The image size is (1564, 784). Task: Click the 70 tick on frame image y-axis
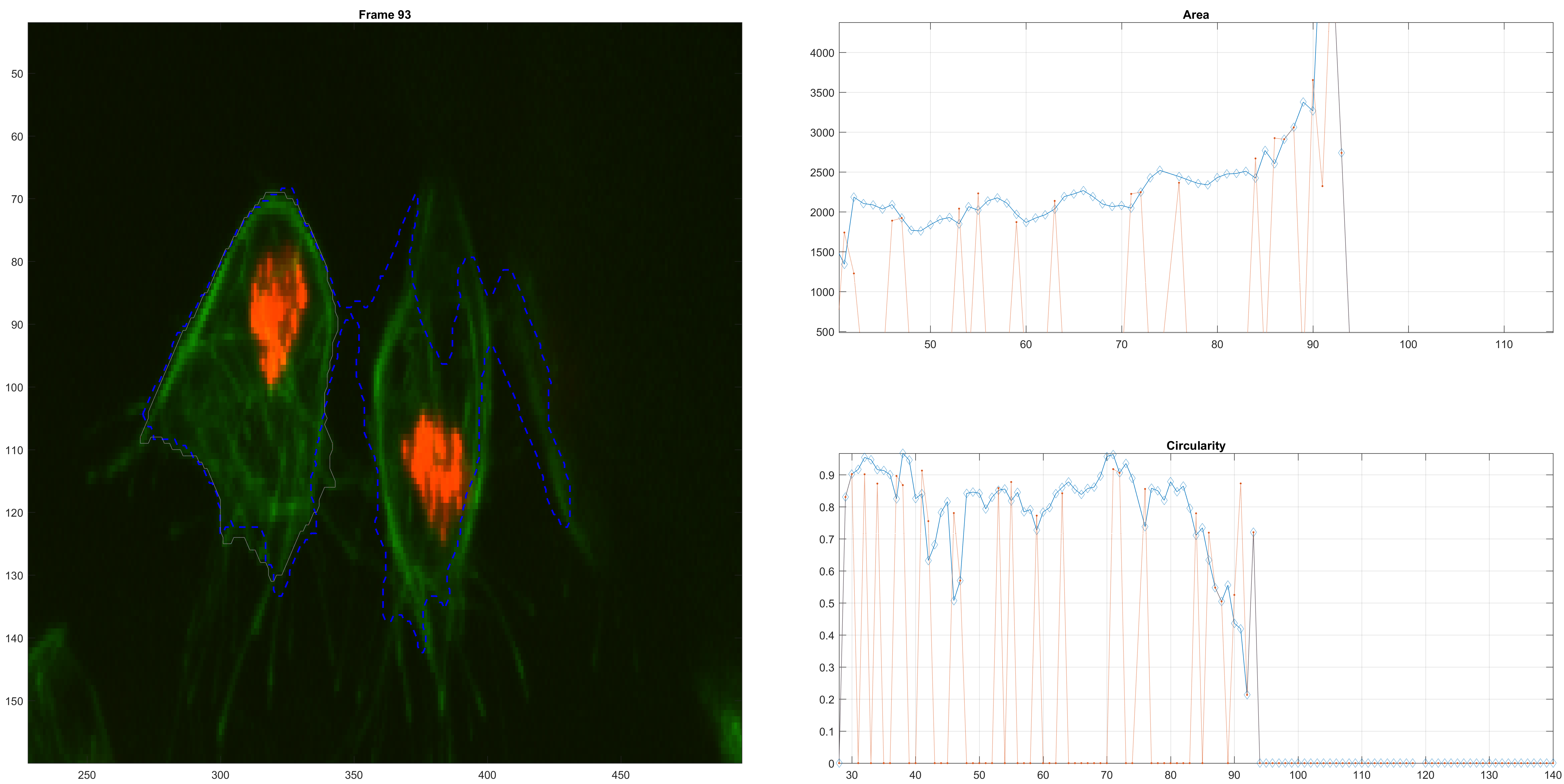(17, 200)
